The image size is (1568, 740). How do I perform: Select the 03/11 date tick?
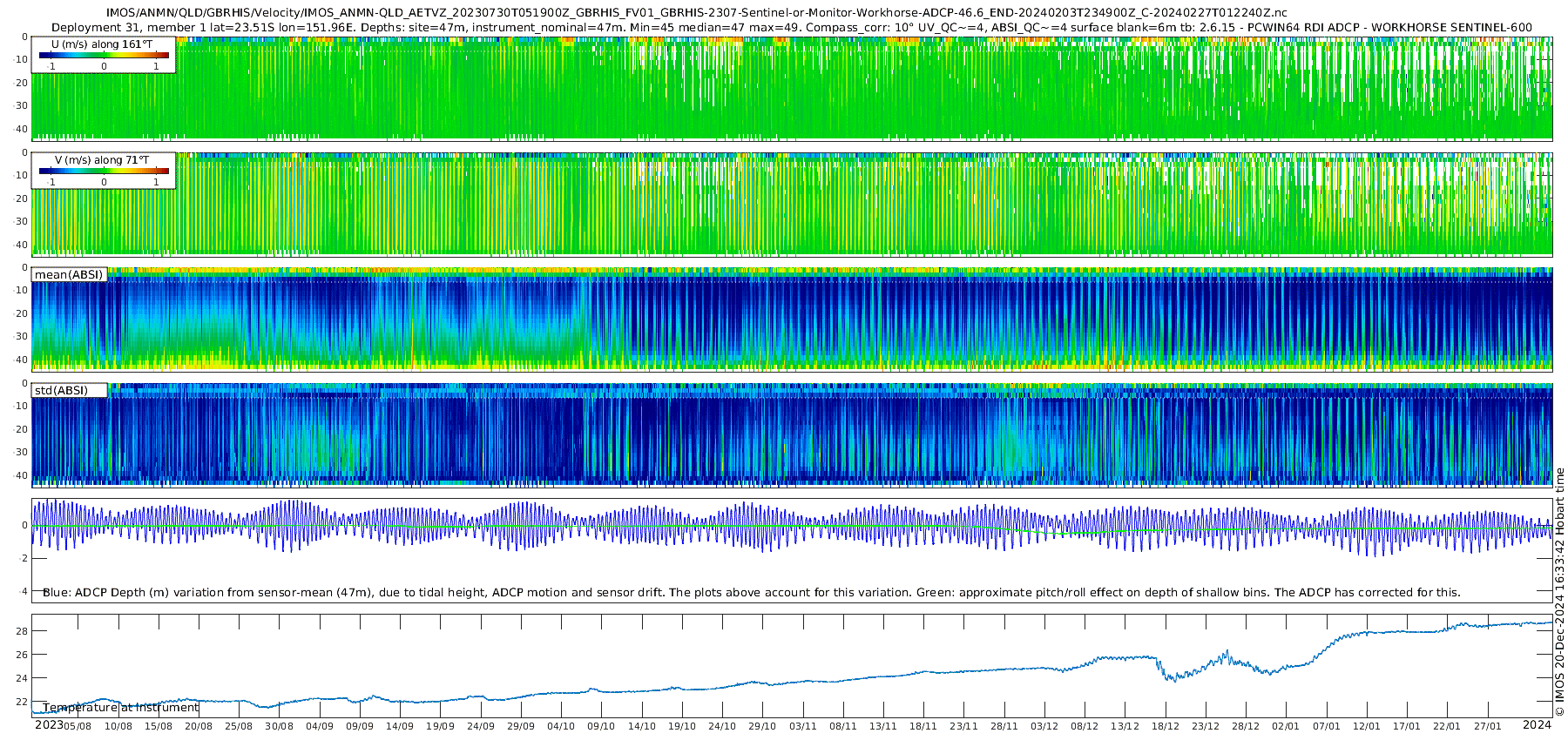[x=802, y=726]
